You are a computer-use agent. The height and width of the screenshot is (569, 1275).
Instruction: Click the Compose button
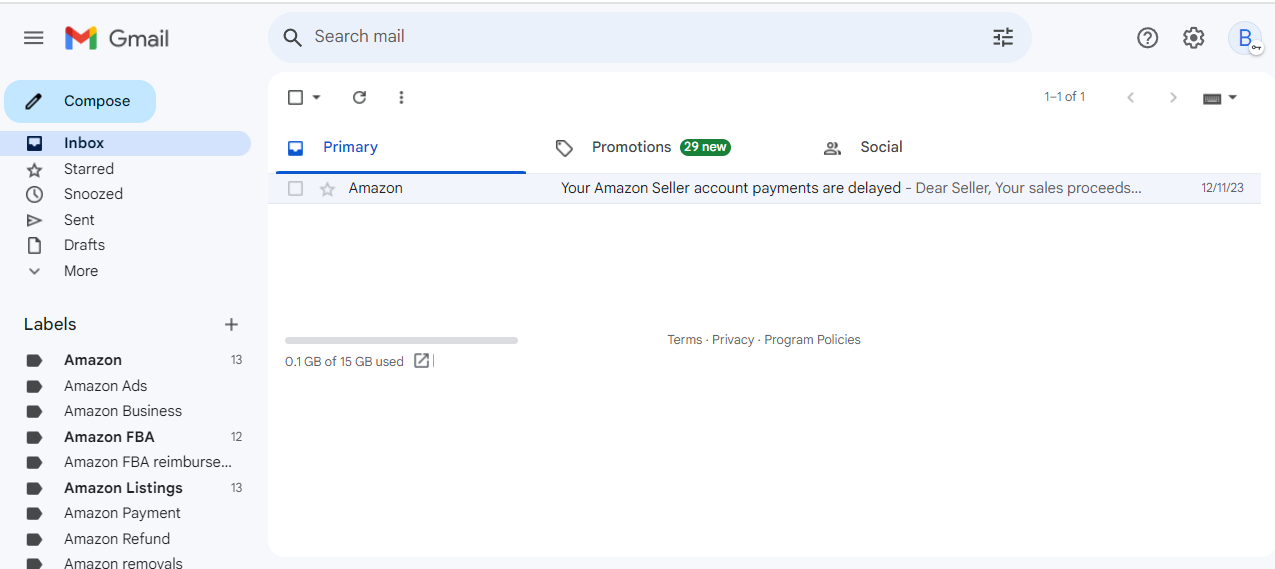pos(80,101)
